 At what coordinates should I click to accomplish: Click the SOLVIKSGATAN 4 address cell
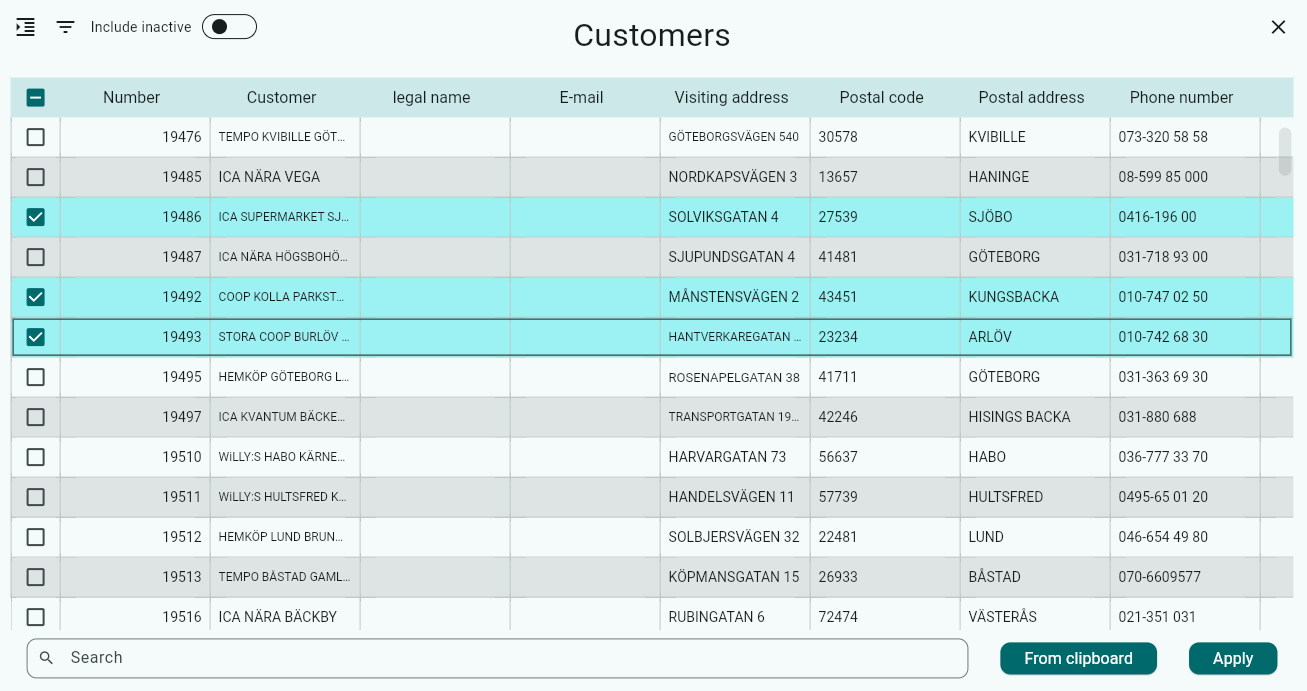pyautogui.click(x=735, y=217)
